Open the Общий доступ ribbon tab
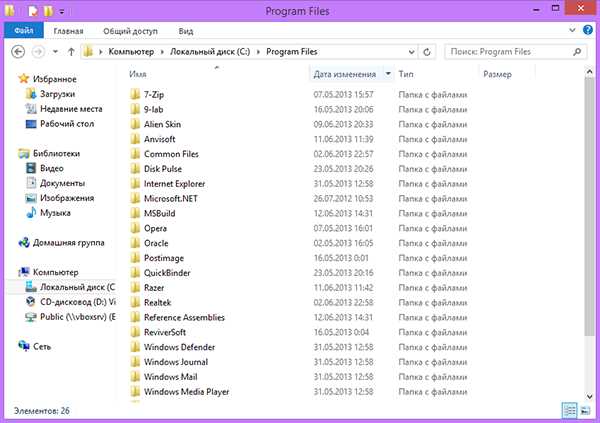This screenshot has width=600, height=423. coord(130,31)
